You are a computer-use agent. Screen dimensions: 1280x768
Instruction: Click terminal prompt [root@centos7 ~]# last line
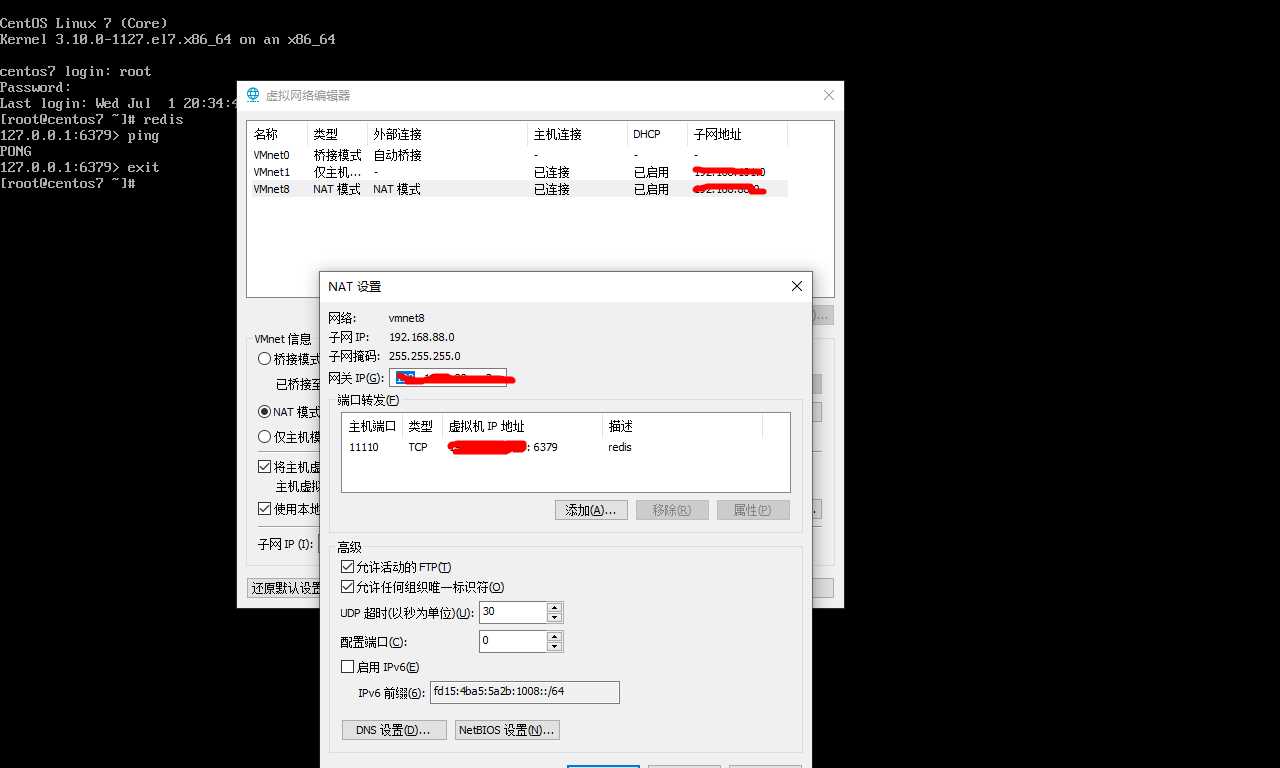click(68, 184)
